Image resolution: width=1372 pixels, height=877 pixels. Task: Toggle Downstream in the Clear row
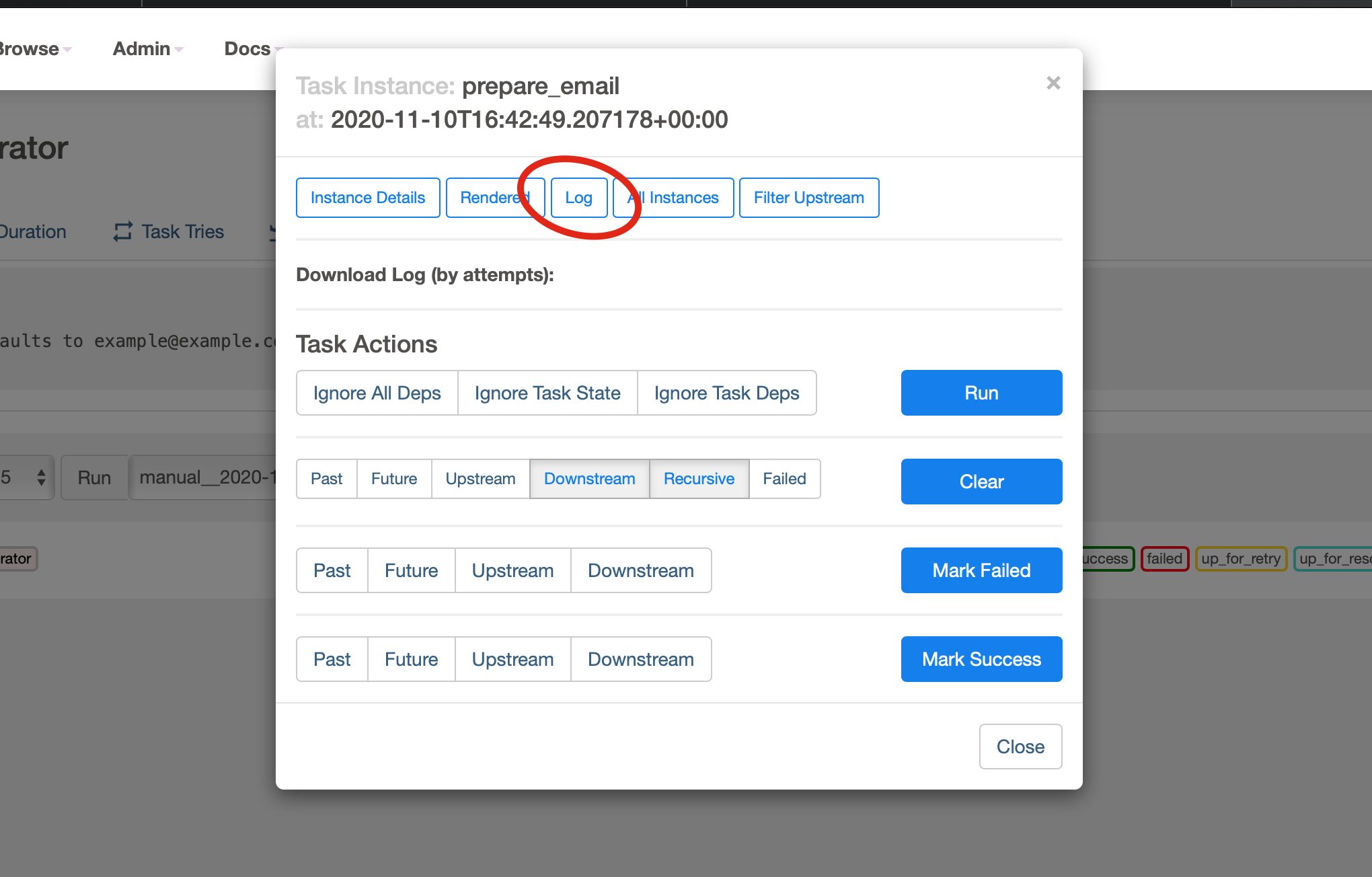[x=590, y=479]
